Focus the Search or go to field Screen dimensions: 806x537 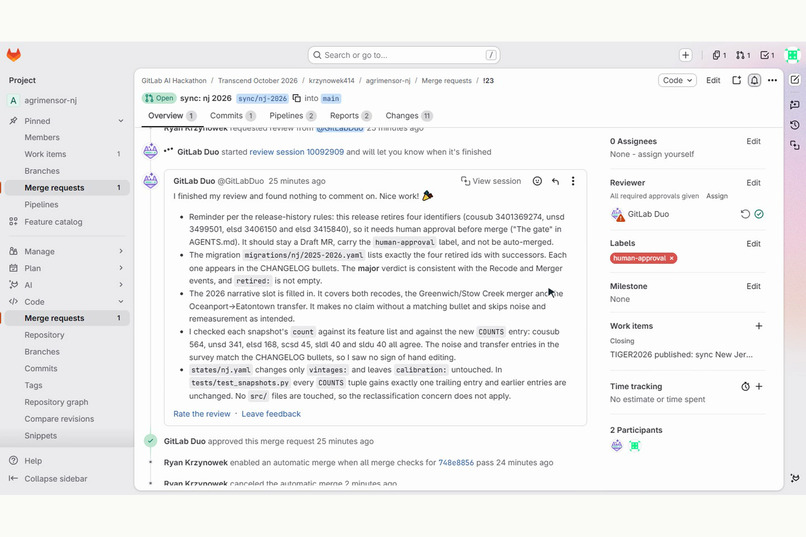click(x=404, y=55)
